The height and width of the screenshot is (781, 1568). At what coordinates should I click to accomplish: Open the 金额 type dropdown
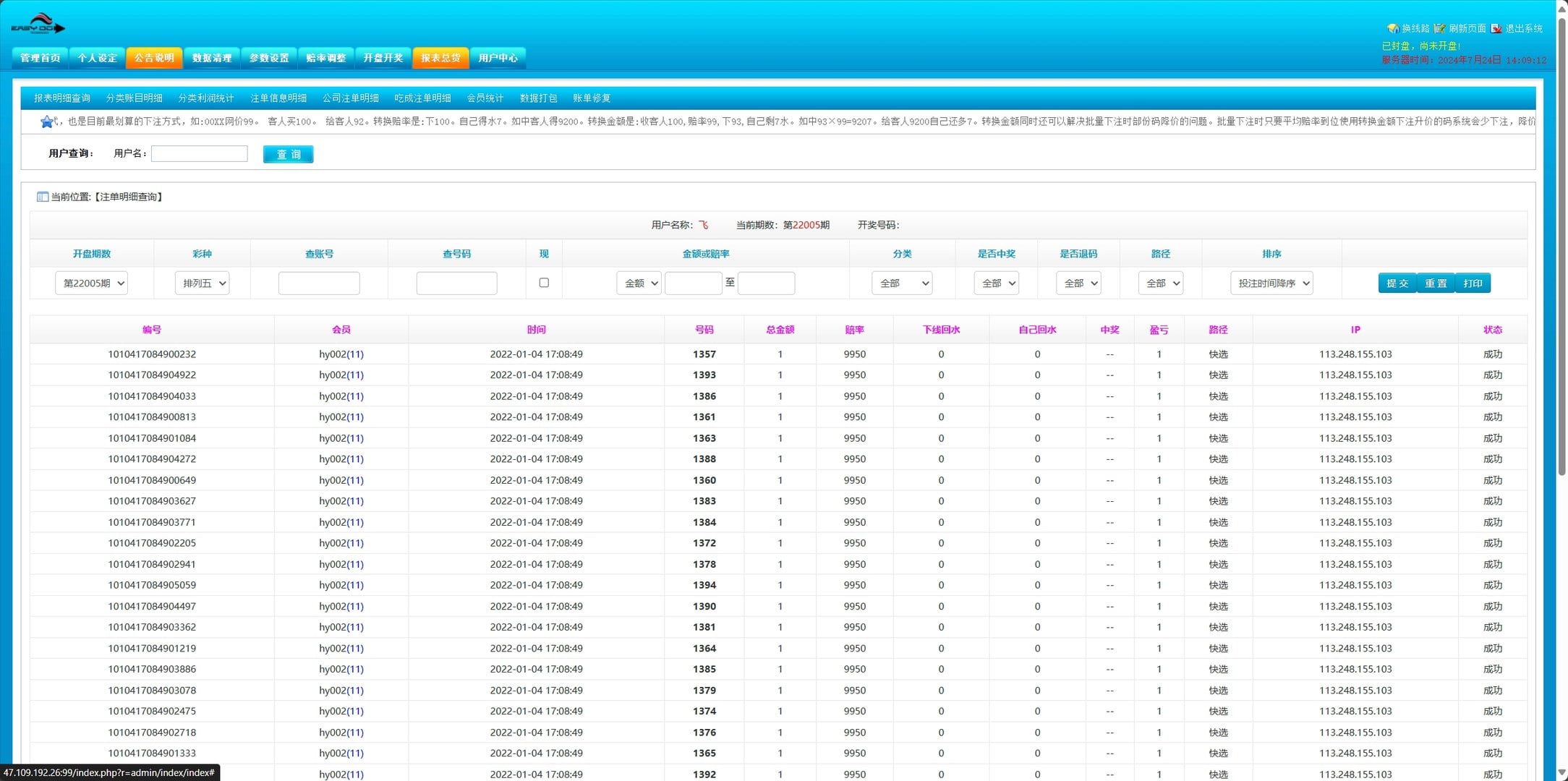coord(639,283)
